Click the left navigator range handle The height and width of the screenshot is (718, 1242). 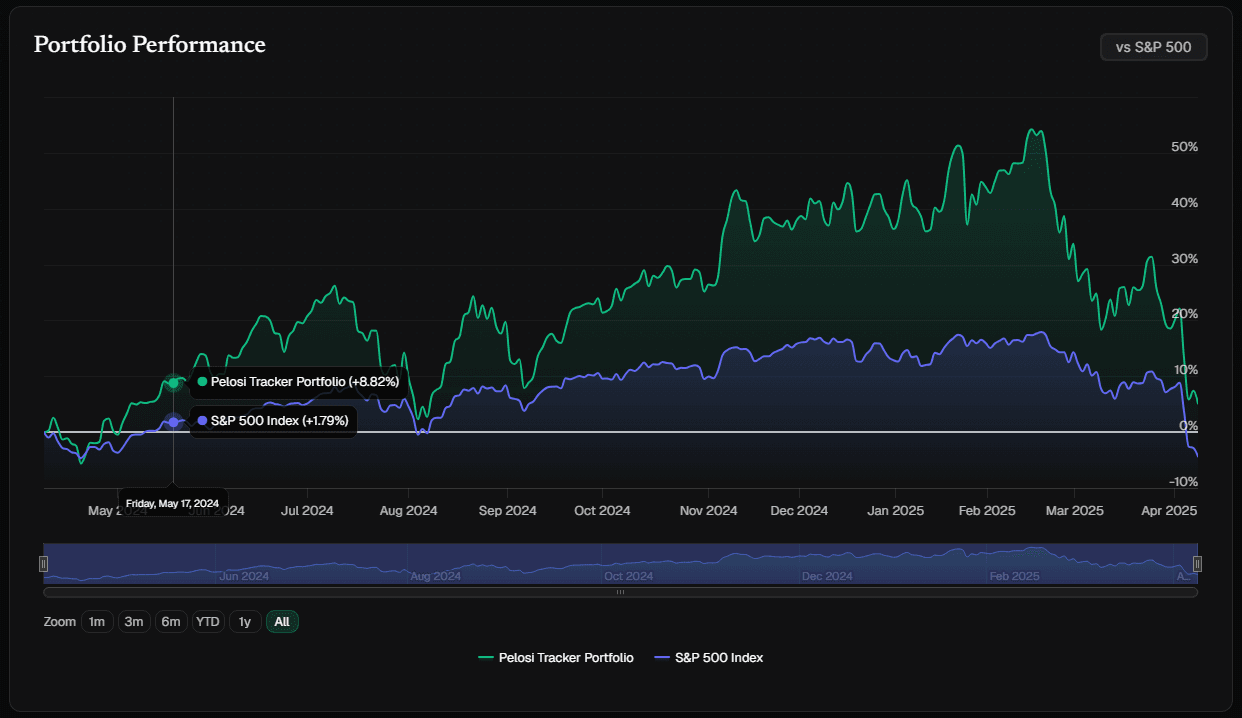43,564
